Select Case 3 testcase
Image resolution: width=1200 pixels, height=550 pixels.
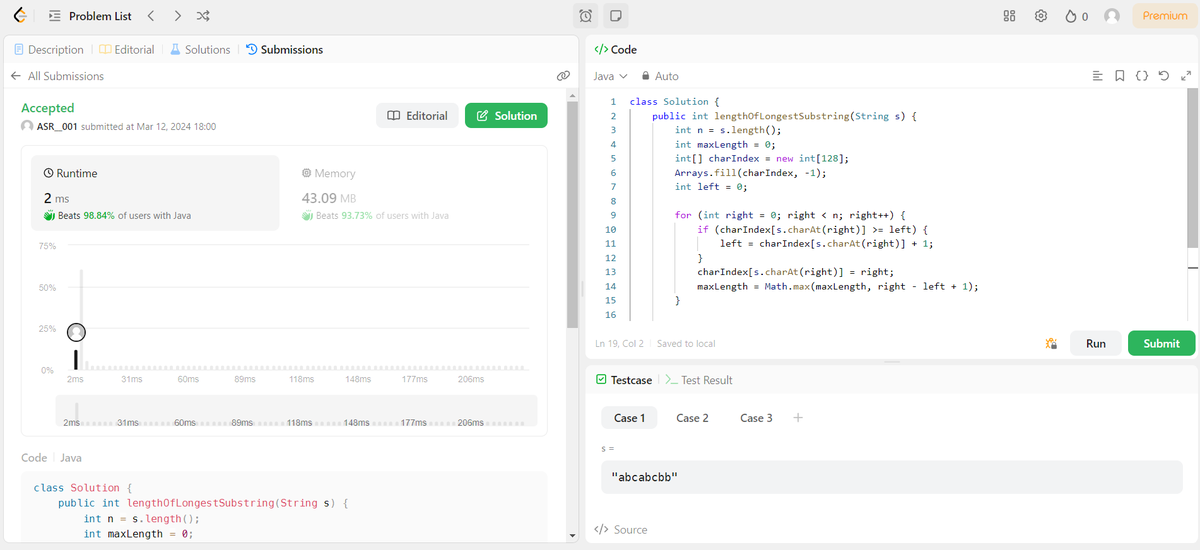(x=756, y=418)
